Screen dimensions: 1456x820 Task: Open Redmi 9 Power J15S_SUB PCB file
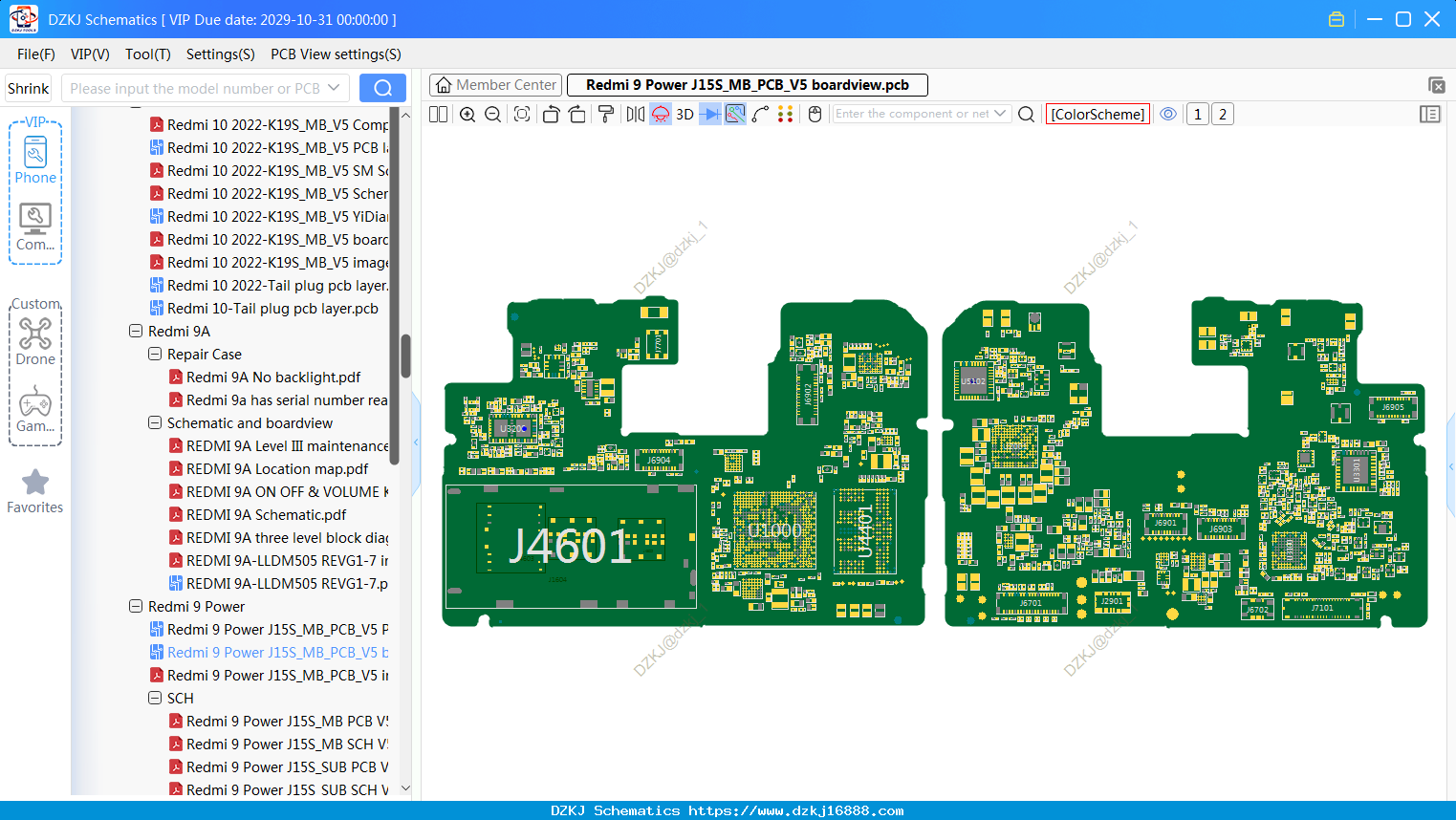pyautogui.click(x=278, y=766)
